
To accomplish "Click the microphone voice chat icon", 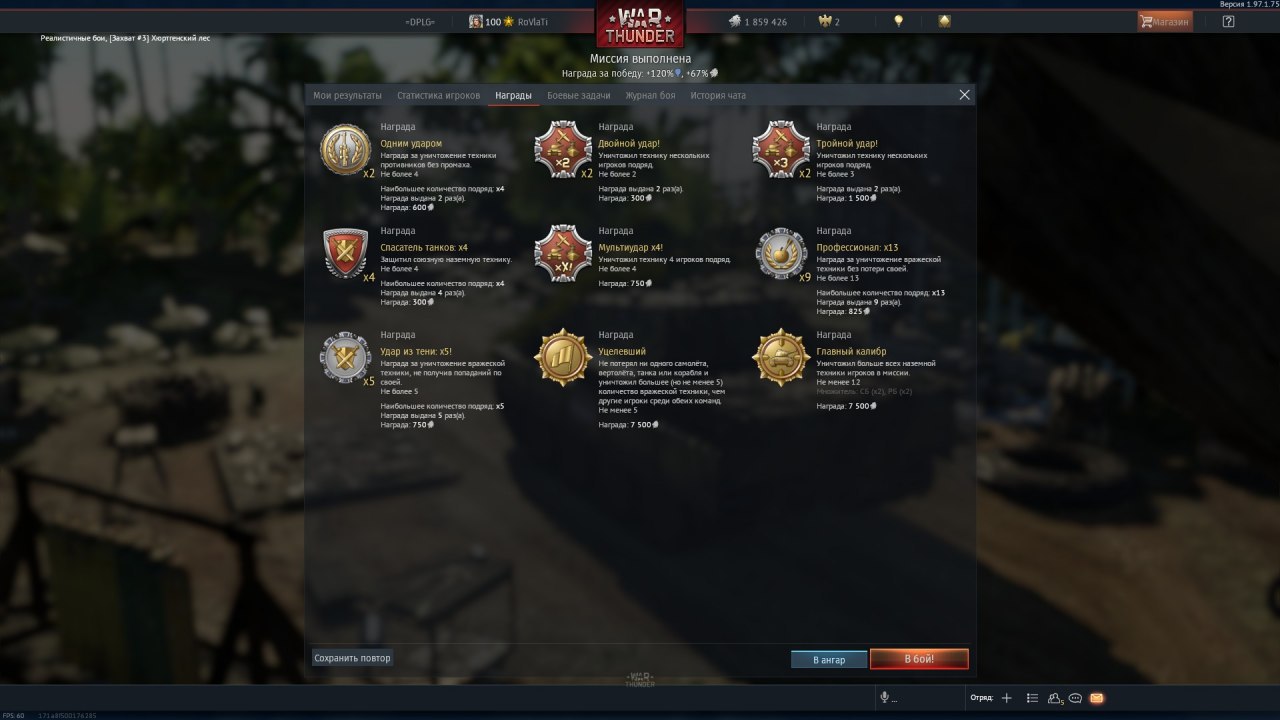I will click(x=884, y=698).
